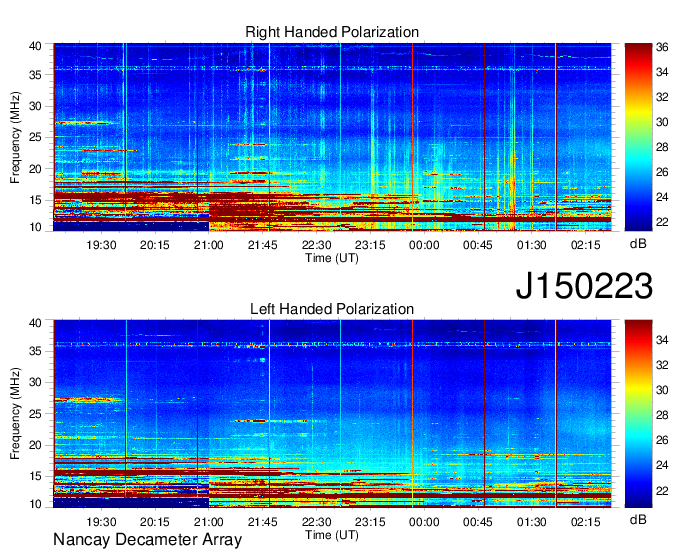The image size is (680, 552).
Task: Click the 35 MHz tick on top plot
Action: tap(35, 75)
